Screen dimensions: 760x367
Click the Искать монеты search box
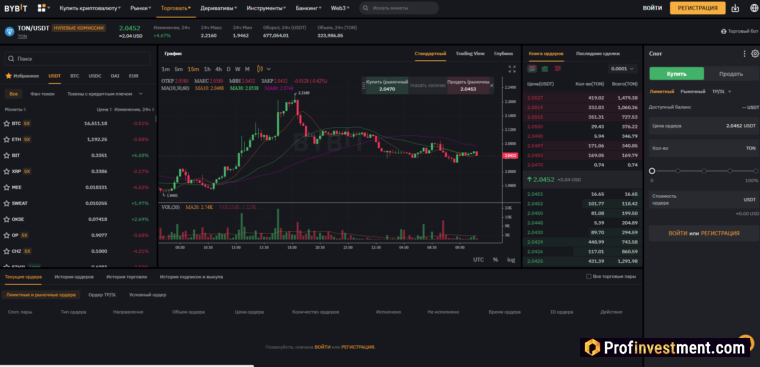(399, 8)
